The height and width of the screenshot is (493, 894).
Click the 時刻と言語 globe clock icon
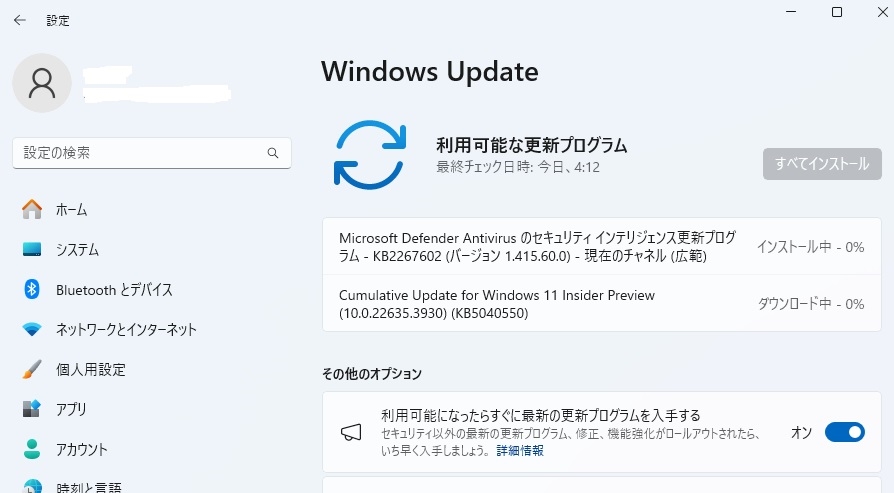click(32, 486)
